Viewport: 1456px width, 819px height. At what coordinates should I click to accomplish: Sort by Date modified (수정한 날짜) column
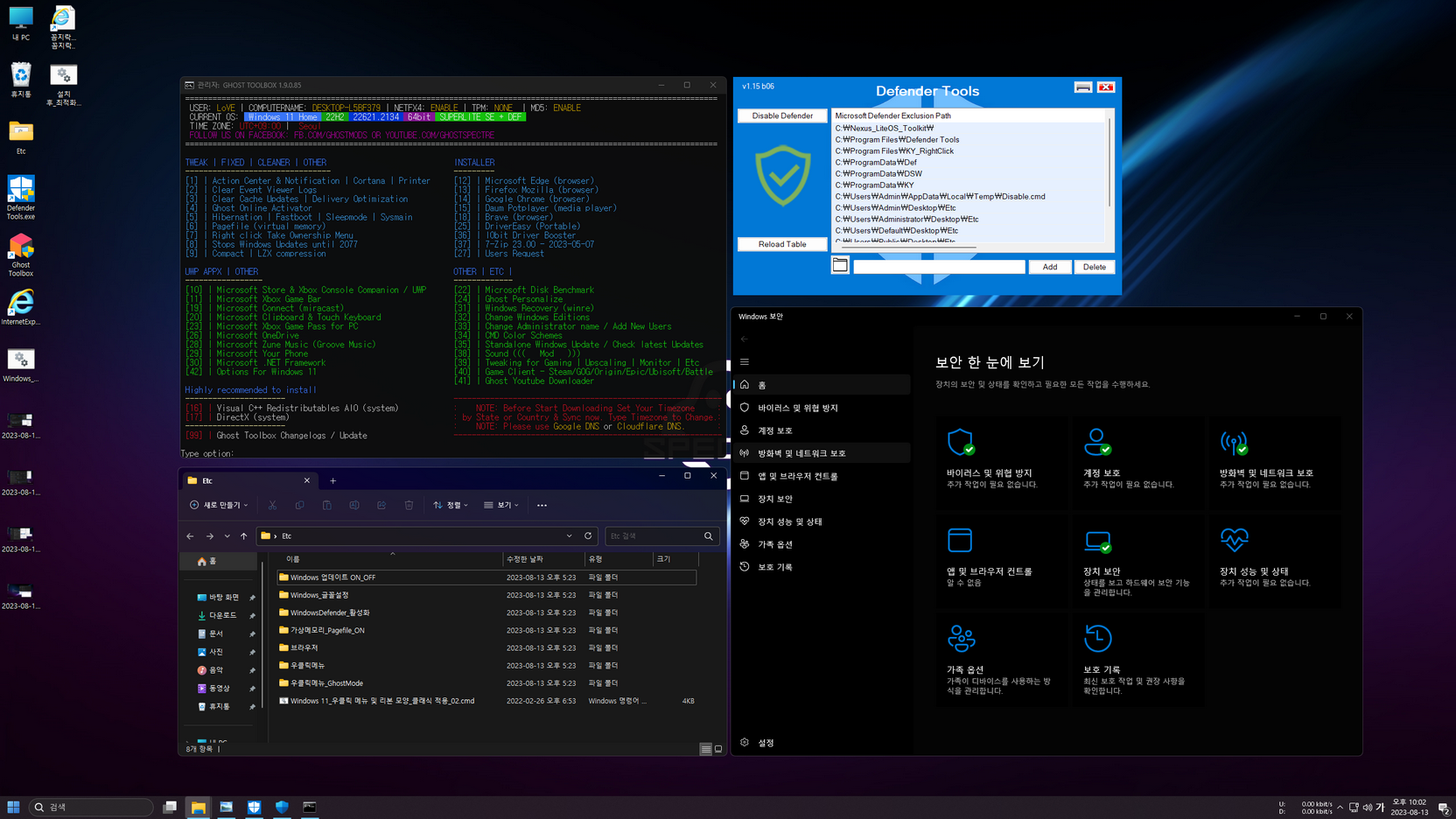pyautogui.click(x=543, y=559)
